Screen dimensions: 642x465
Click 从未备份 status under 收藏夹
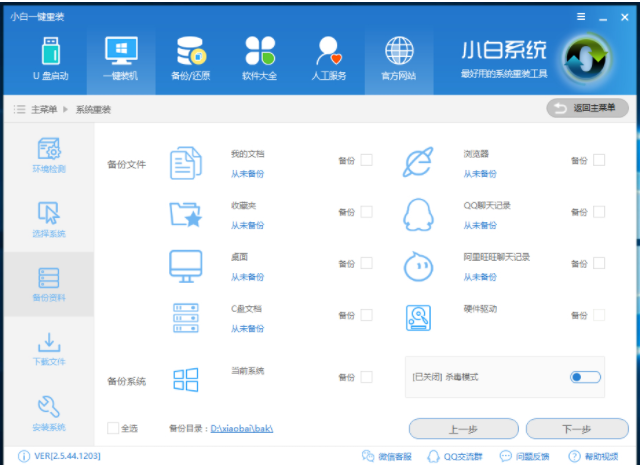coord(247,225)
